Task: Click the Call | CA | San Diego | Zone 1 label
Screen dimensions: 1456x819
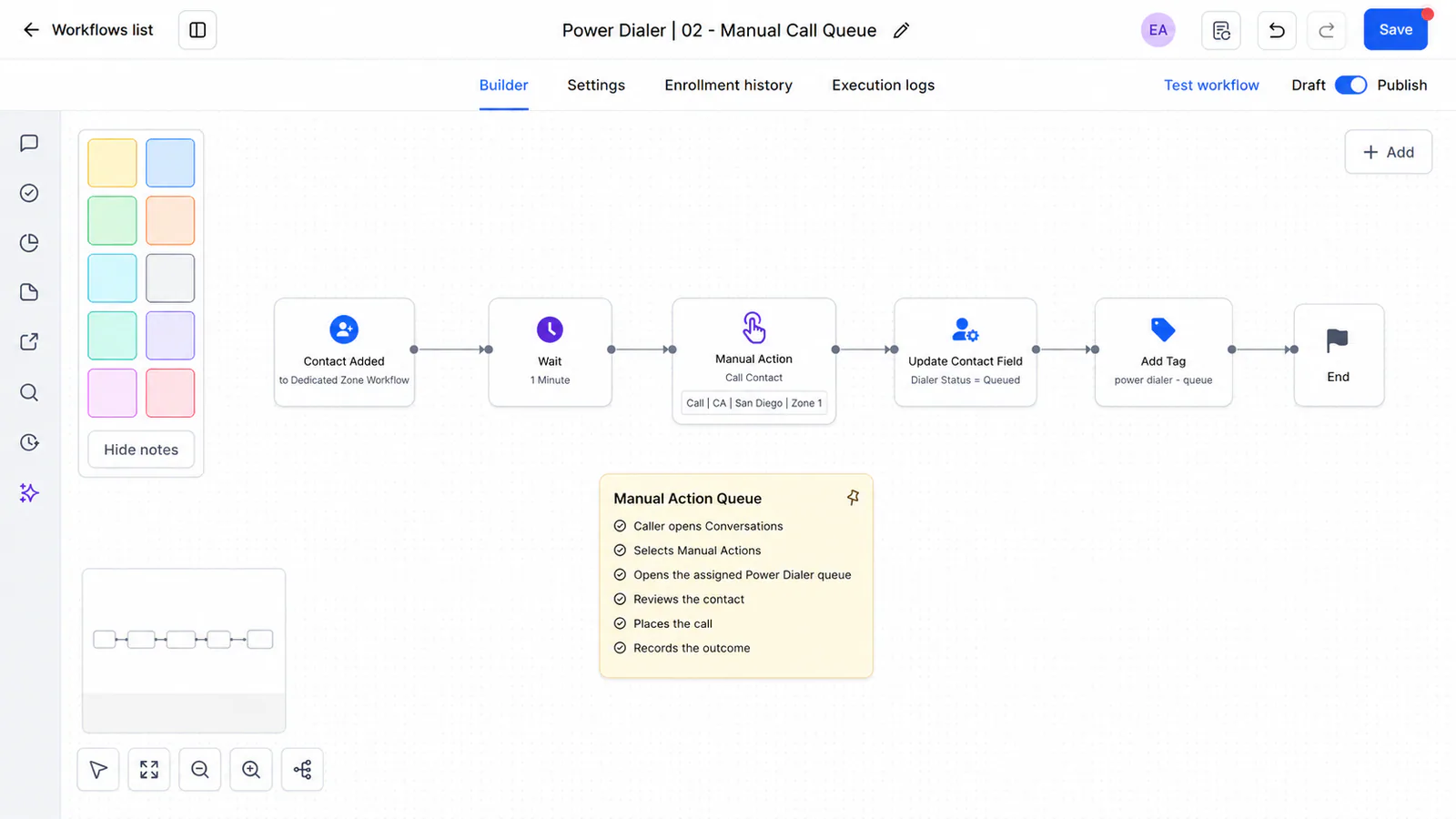Action: (753, 403)
